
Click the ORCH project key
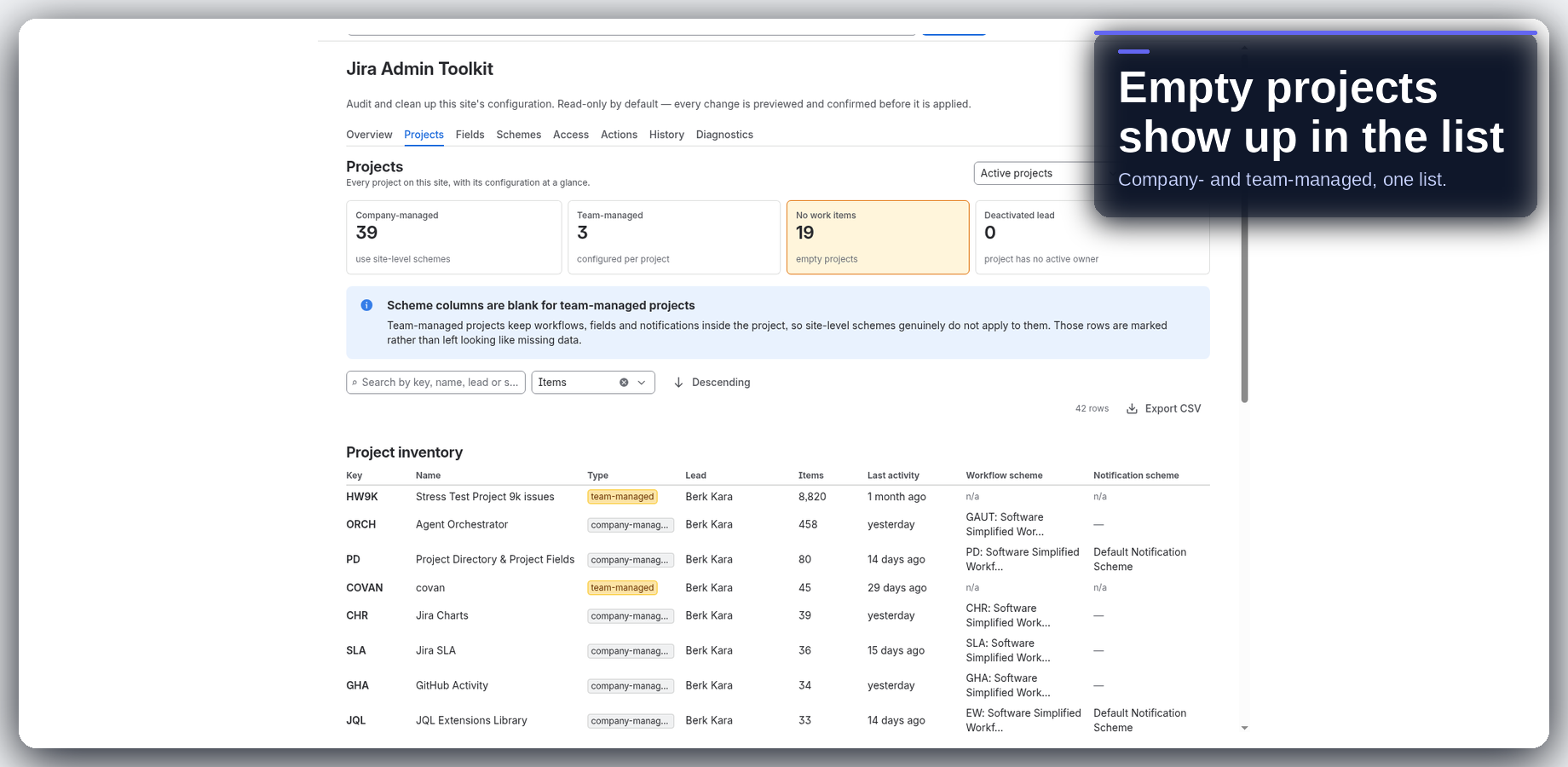tap(360, 525)
